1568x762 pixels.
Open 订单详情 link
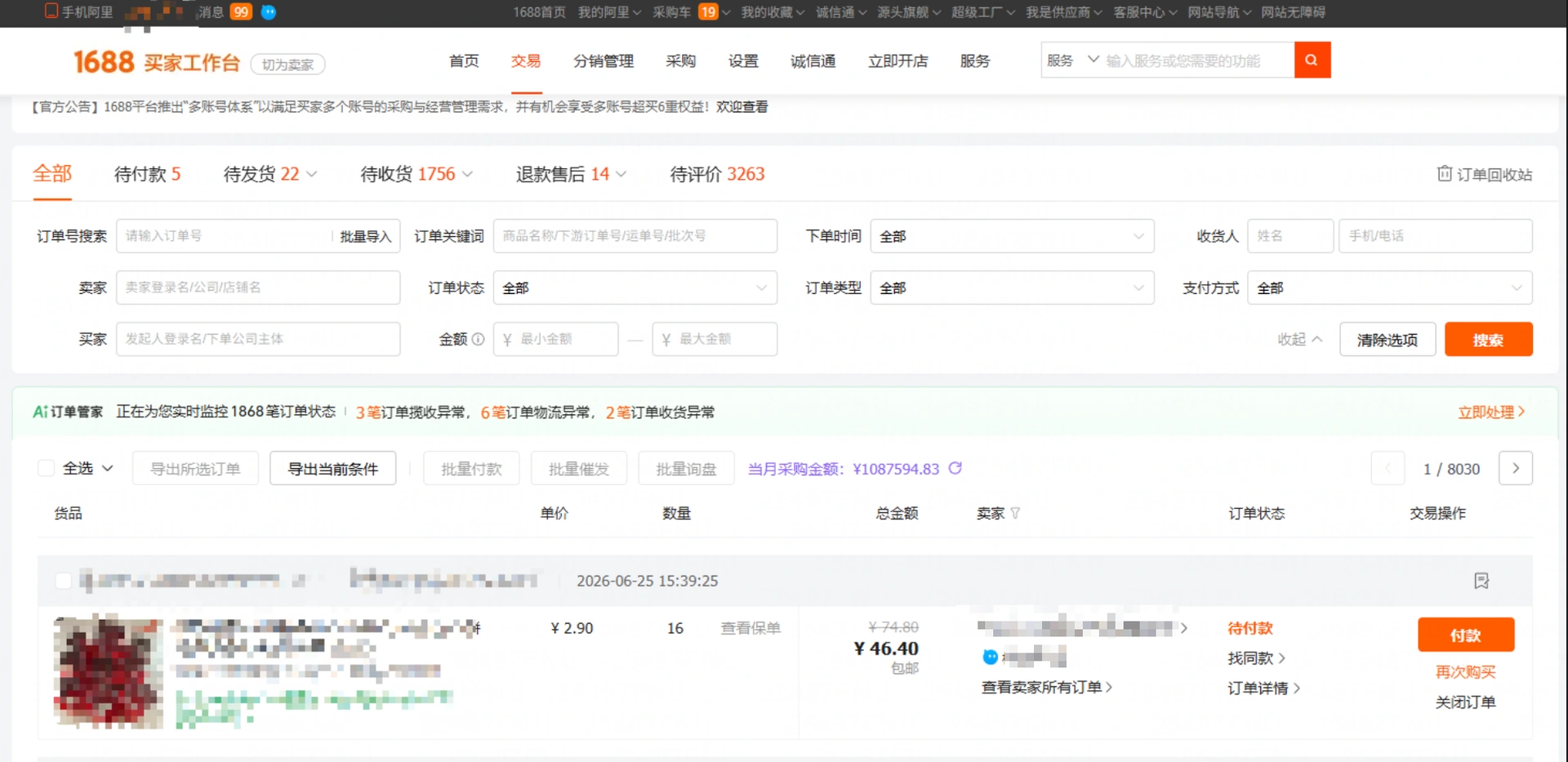tap(1263, 688)
